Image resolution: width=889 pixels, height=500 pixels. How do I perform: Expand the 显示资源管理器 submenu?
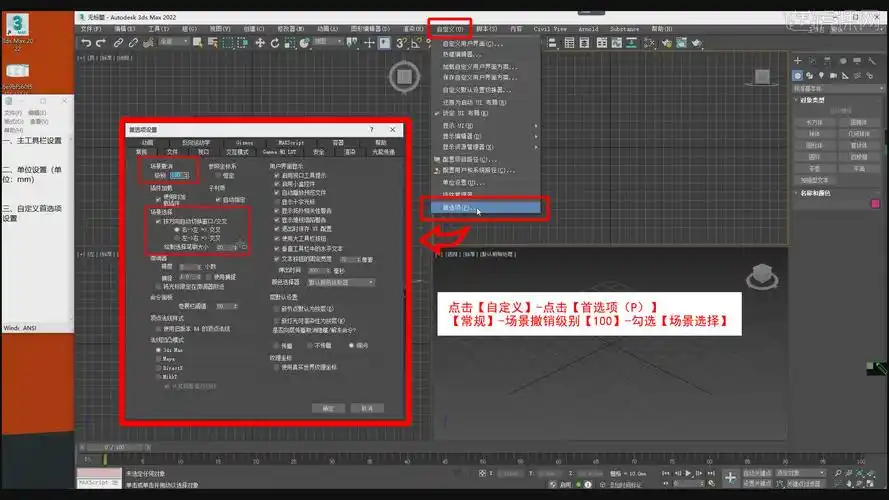coord(488,147)
